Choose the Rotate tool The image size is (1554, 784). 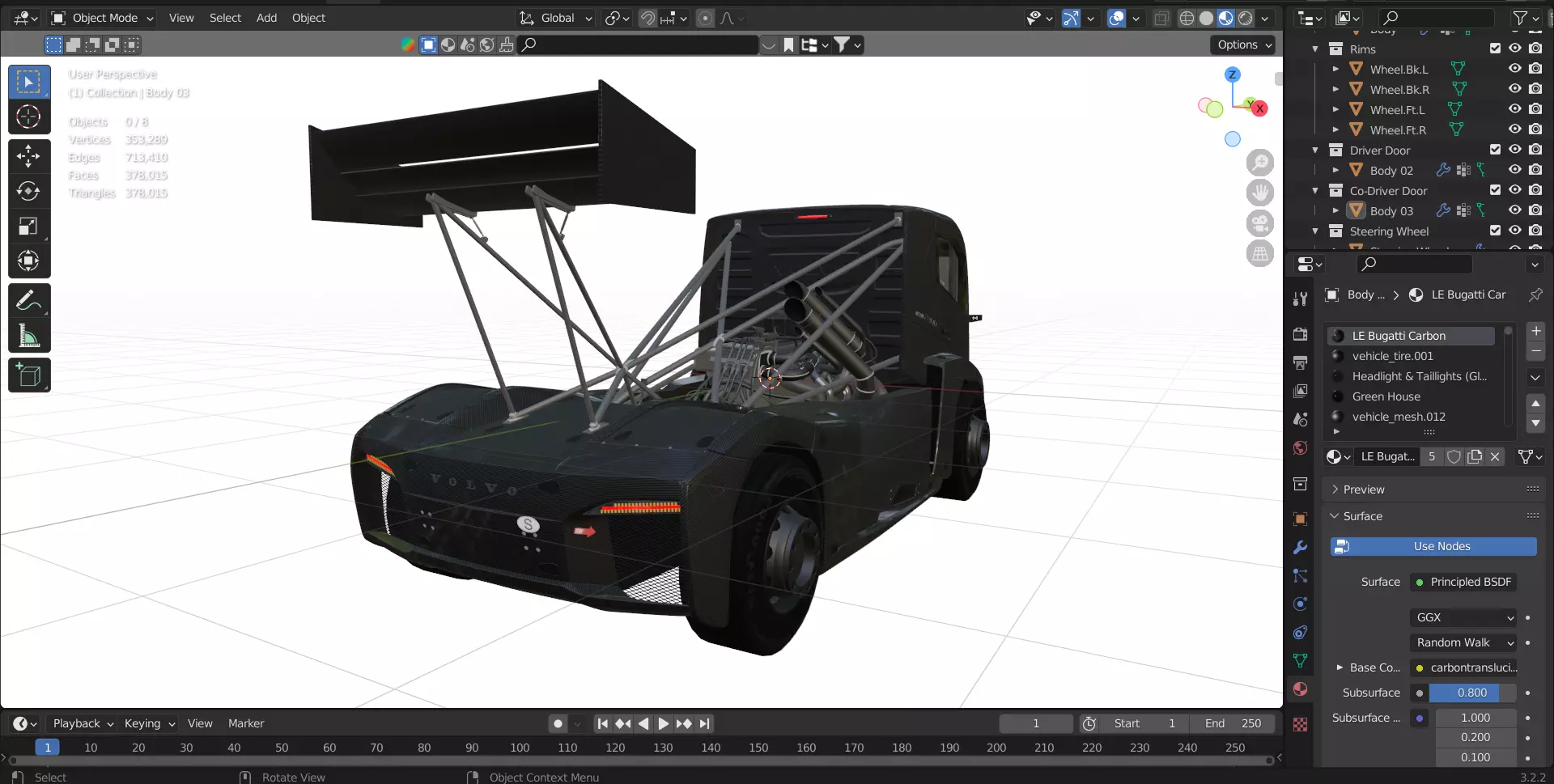pos(29,191)
